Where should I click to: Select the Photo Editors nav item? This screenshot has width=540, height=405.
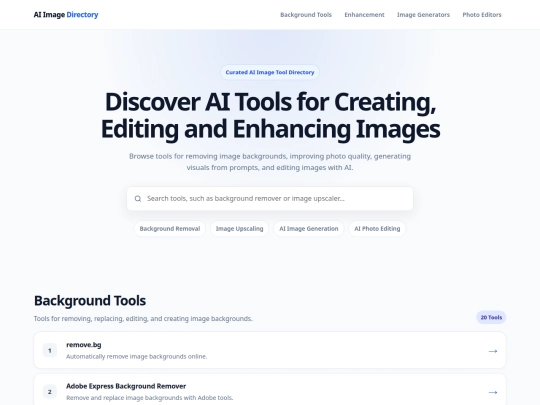(x=482, y=15)
